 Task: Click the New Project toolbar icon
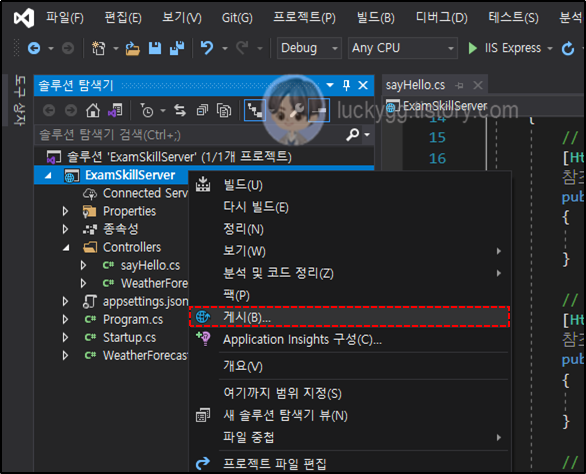tap(99, 48)
